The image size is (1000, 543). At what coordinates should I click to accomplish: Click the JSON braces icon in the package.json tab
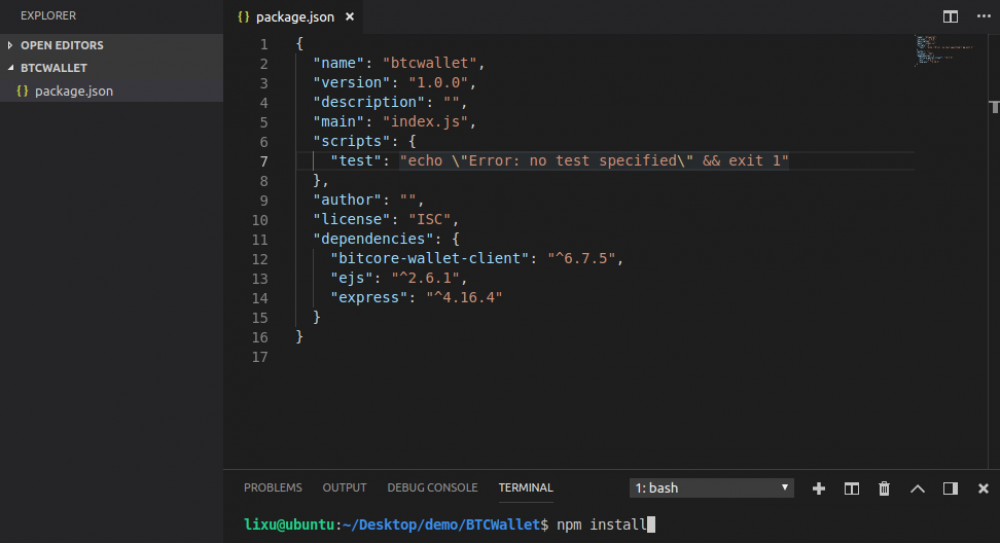[x=243, y=17]
